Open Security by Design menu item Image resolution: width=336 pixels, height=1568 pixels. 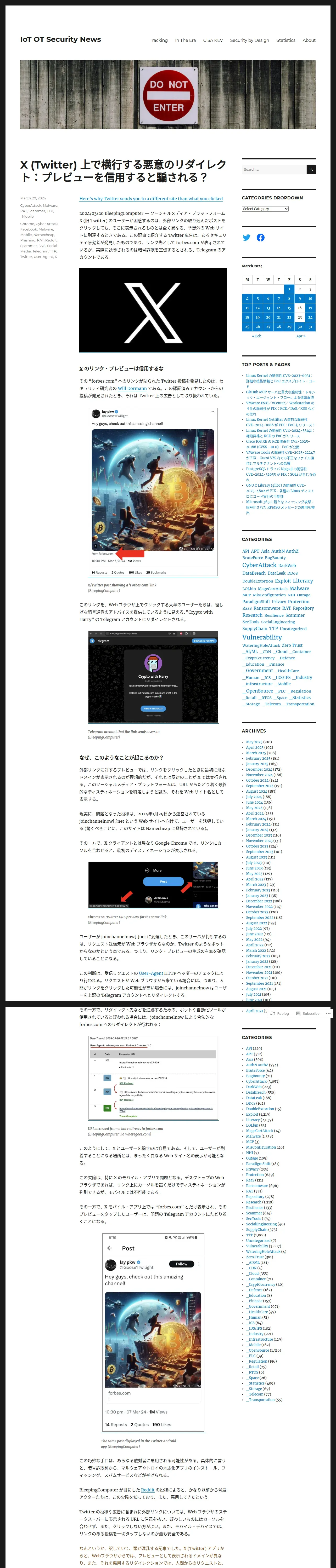(249, 40)
